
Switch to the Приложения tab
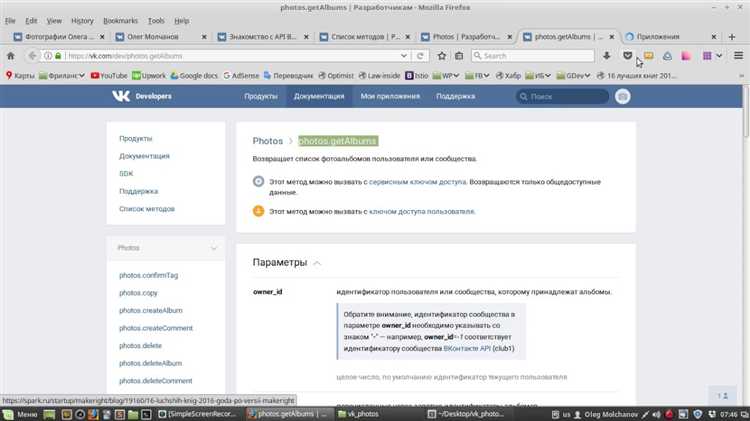[671, 36]
